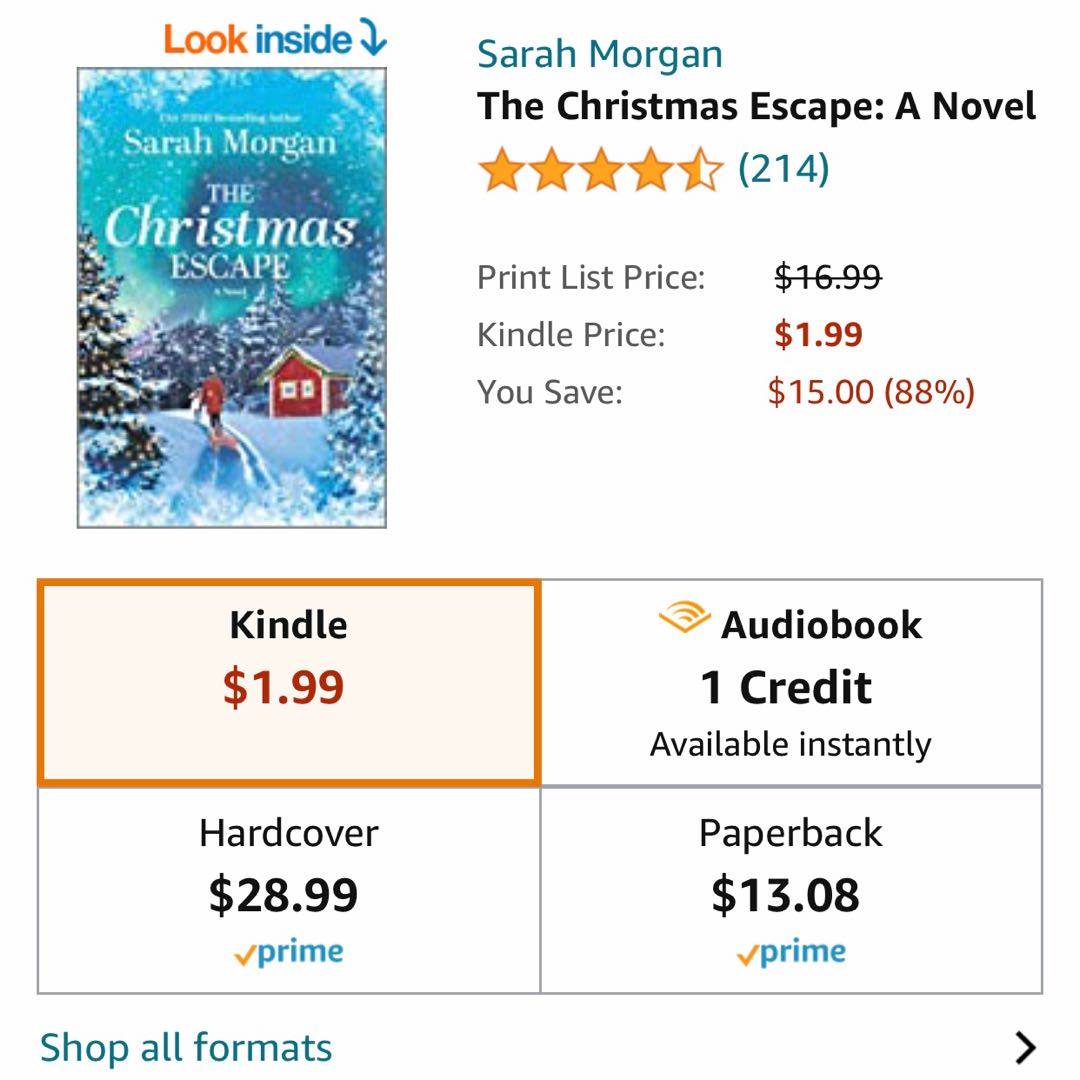The height and width of the screenshot is (1080, 1080).
Task: Expand Shop all formats chevron arrow
Action: click(1024, 1047)
